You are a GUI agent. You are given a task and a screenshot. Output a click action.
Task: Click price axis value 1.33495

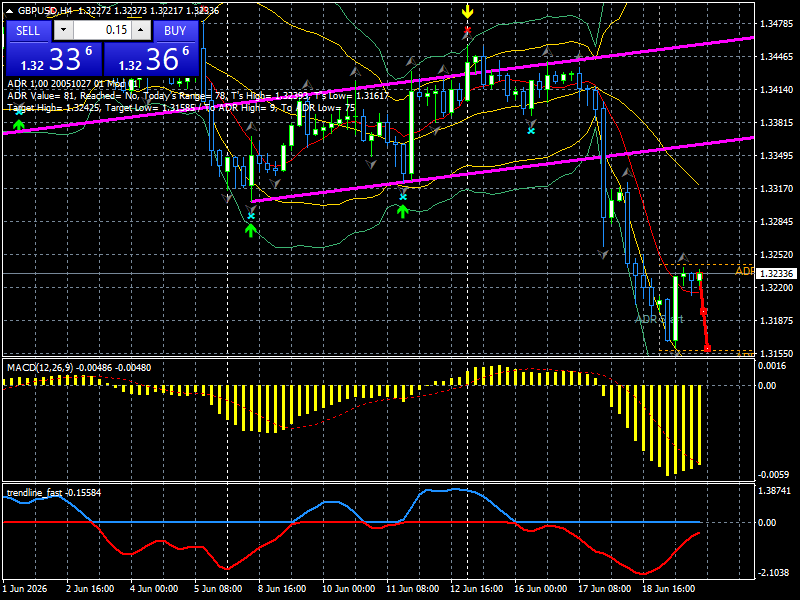[777, 156]
